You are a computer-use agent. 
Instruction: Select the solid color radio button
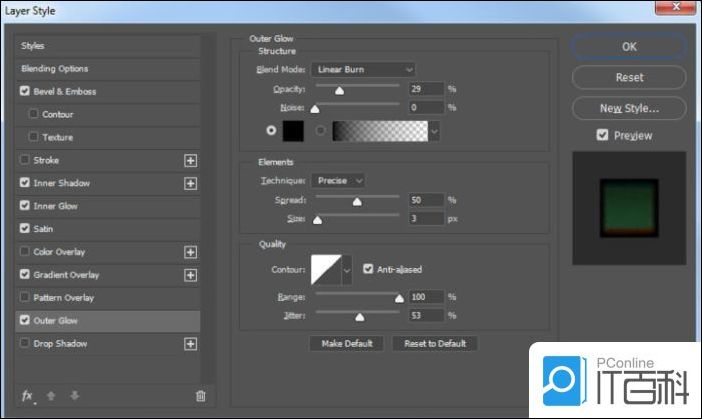click(271, 130)
